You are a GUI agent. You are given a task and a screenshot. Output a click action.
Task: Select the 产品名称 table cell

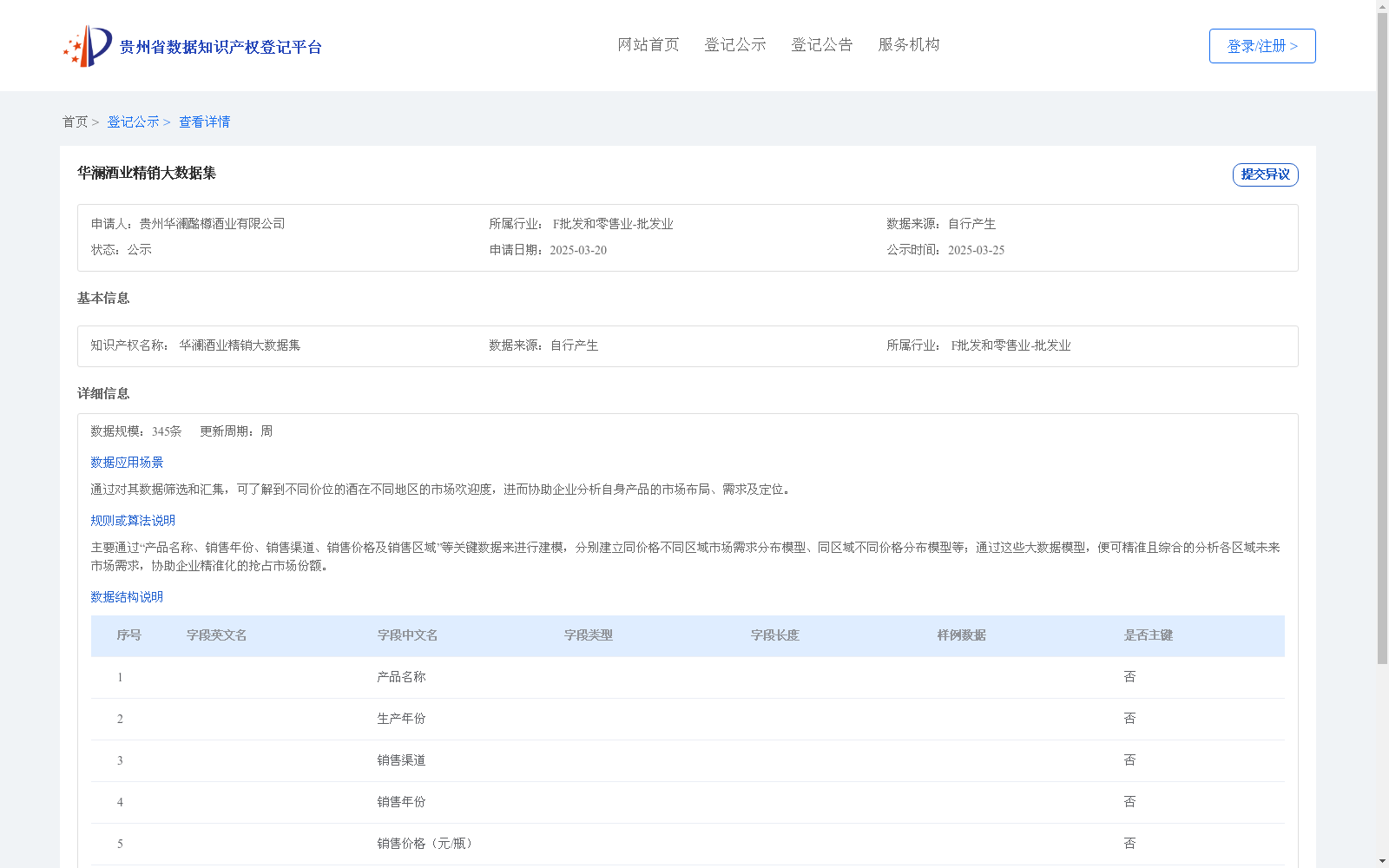(x=401, y=677)
